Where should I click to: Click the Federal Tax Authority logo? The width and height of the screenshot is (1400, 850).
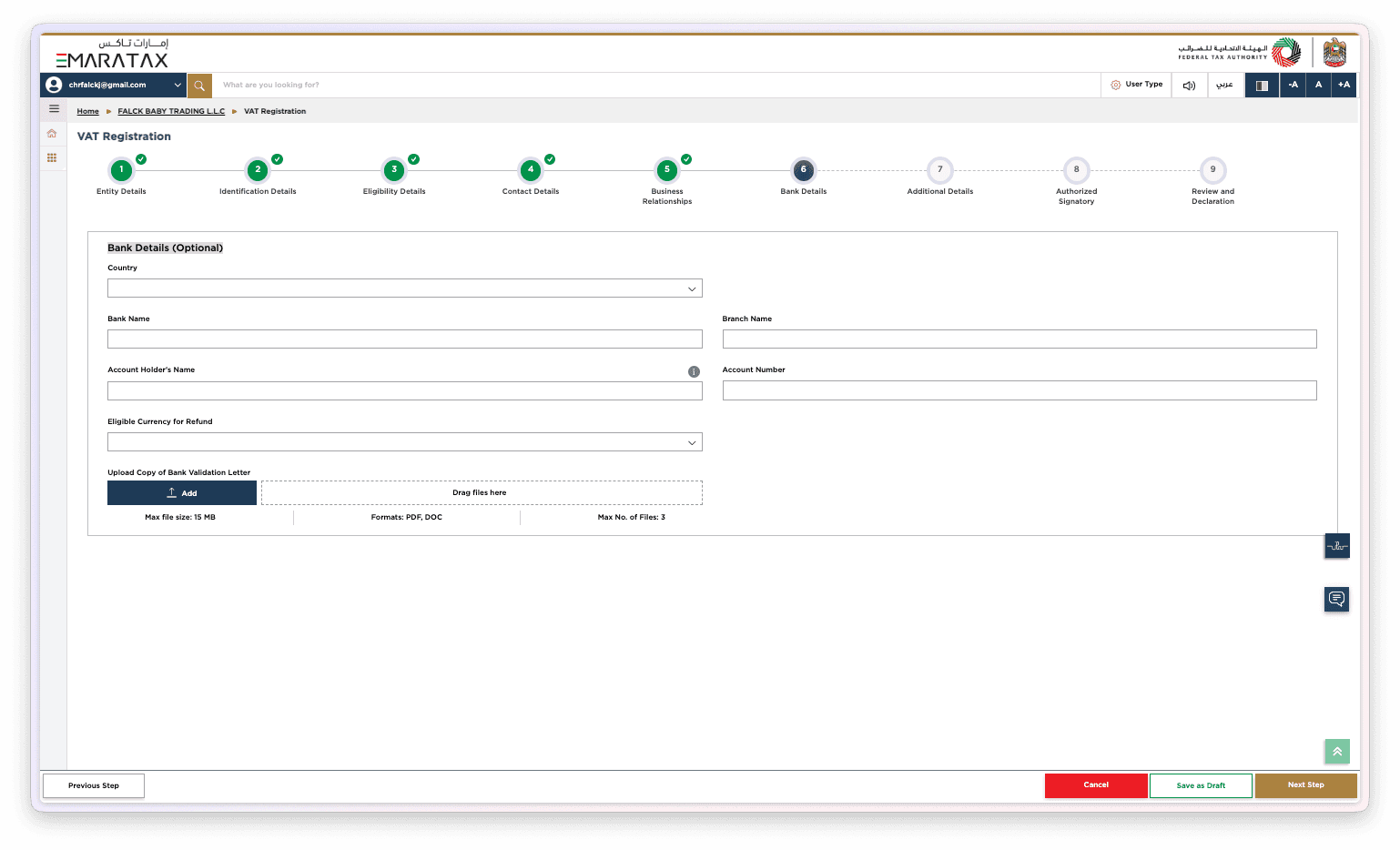pyautogui.click(x=1239, y=53)
